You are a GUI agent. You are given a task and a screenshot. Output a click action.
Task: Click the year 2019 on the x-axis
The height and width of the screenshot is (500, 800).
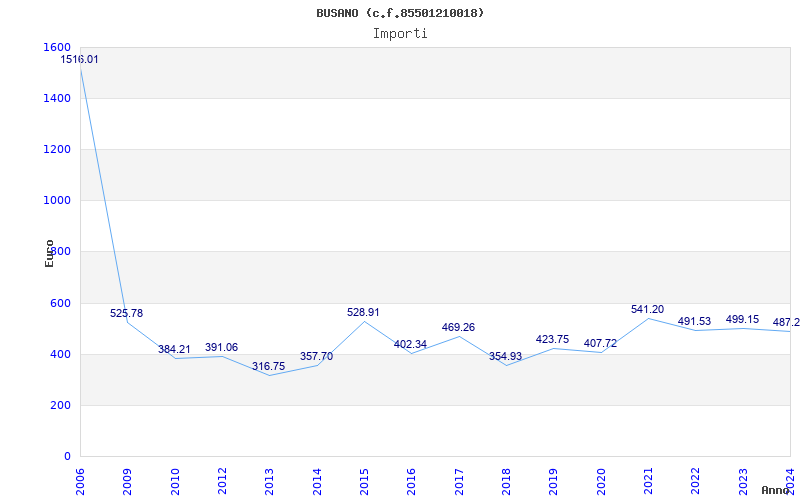(x=554, y=480)
